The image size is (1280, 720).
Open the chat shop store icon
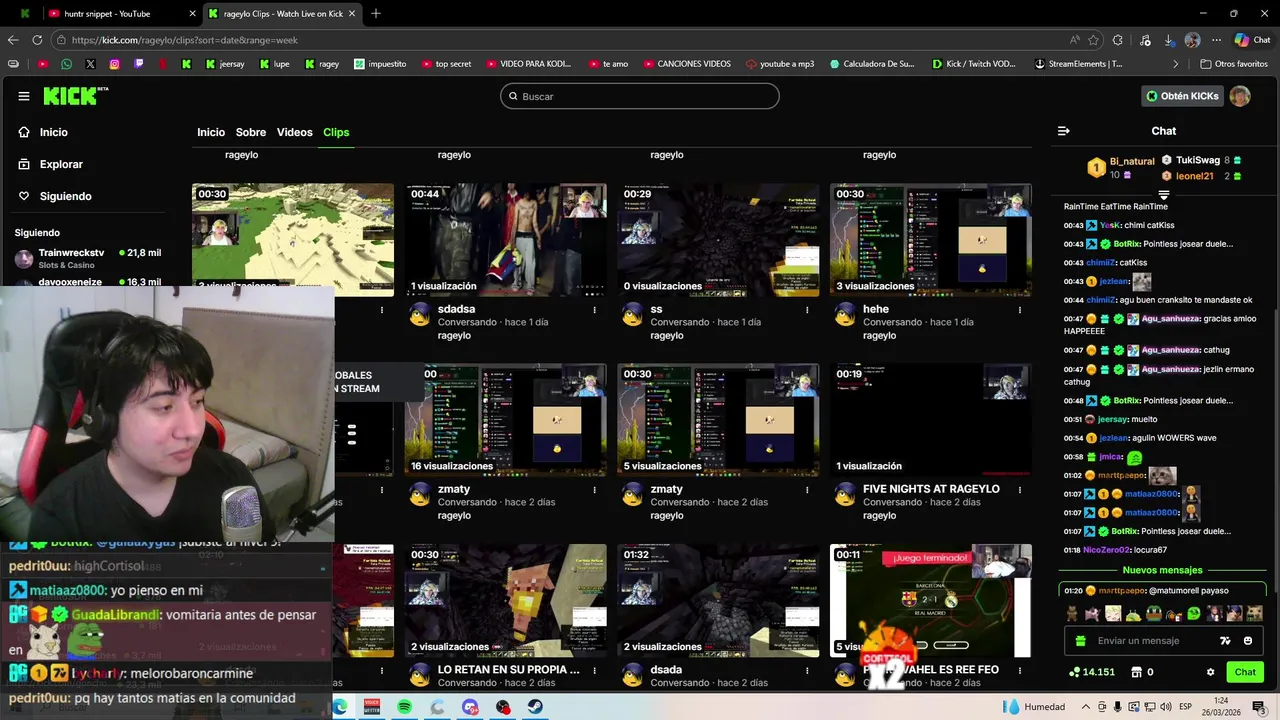[x=1136, y=672]
